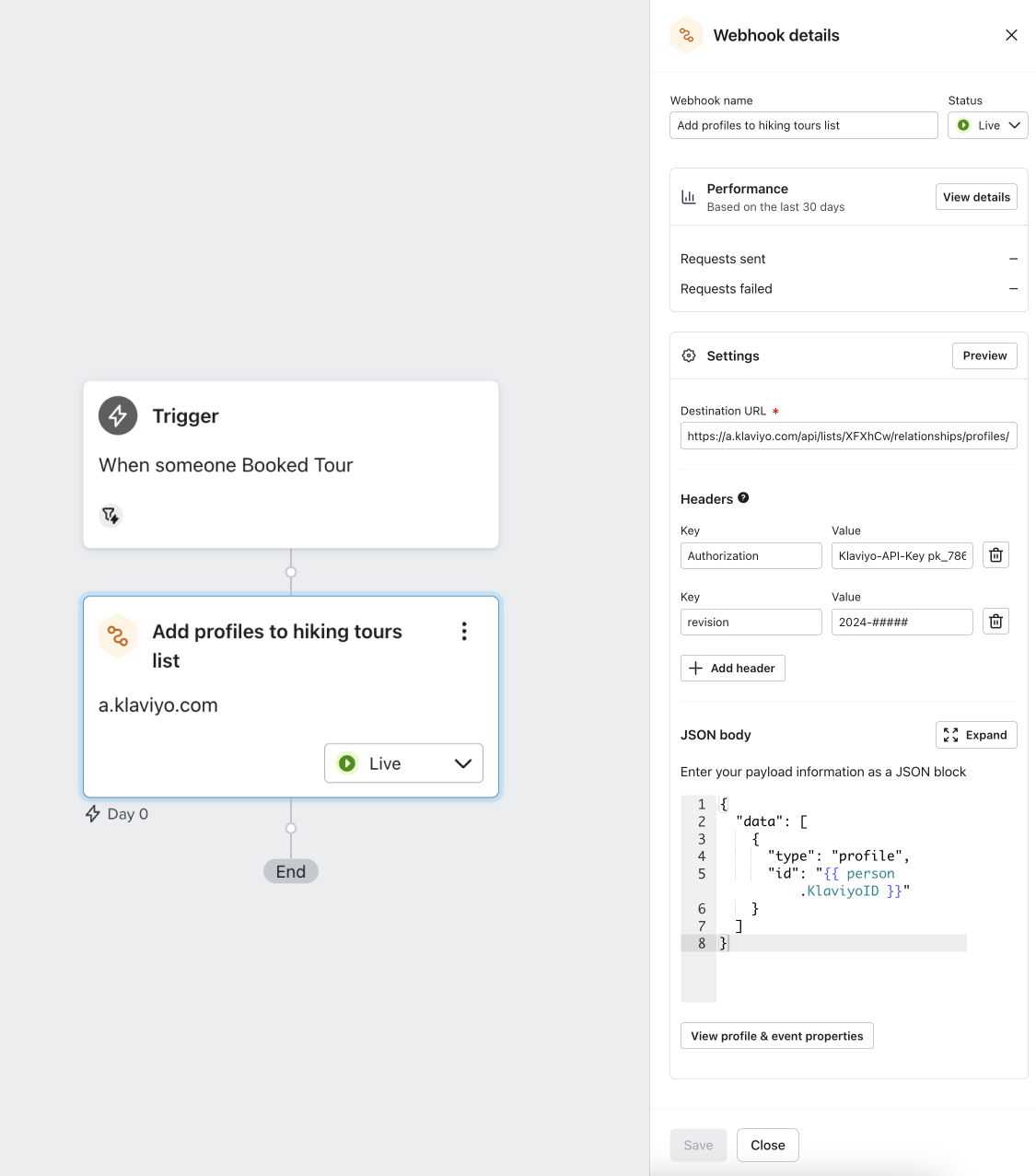Click the Performance bar chart icon

pyautogui.click(x=688, y=197)
